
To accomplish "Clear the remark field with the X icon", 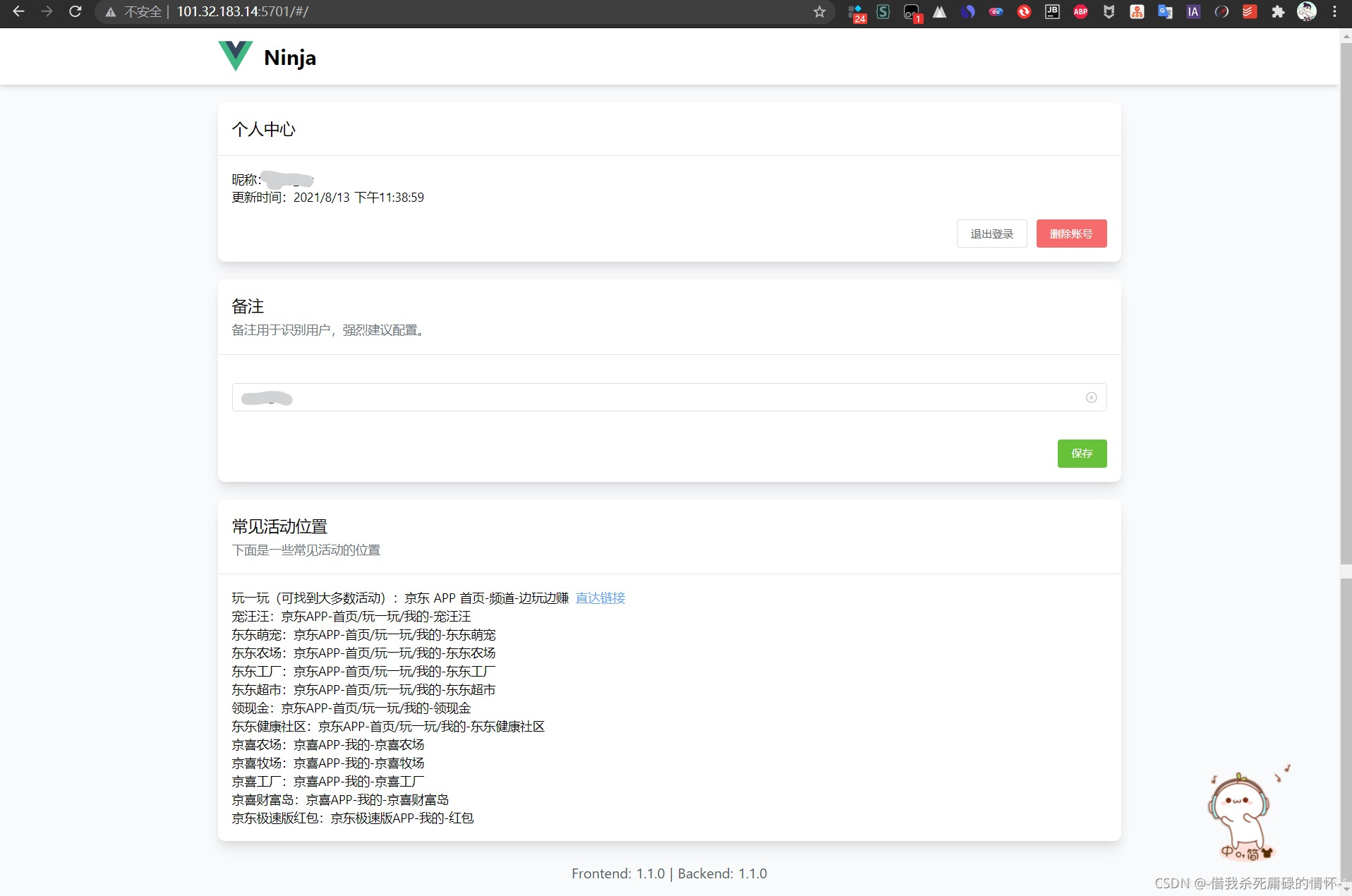I will (x=1091, y=397).
